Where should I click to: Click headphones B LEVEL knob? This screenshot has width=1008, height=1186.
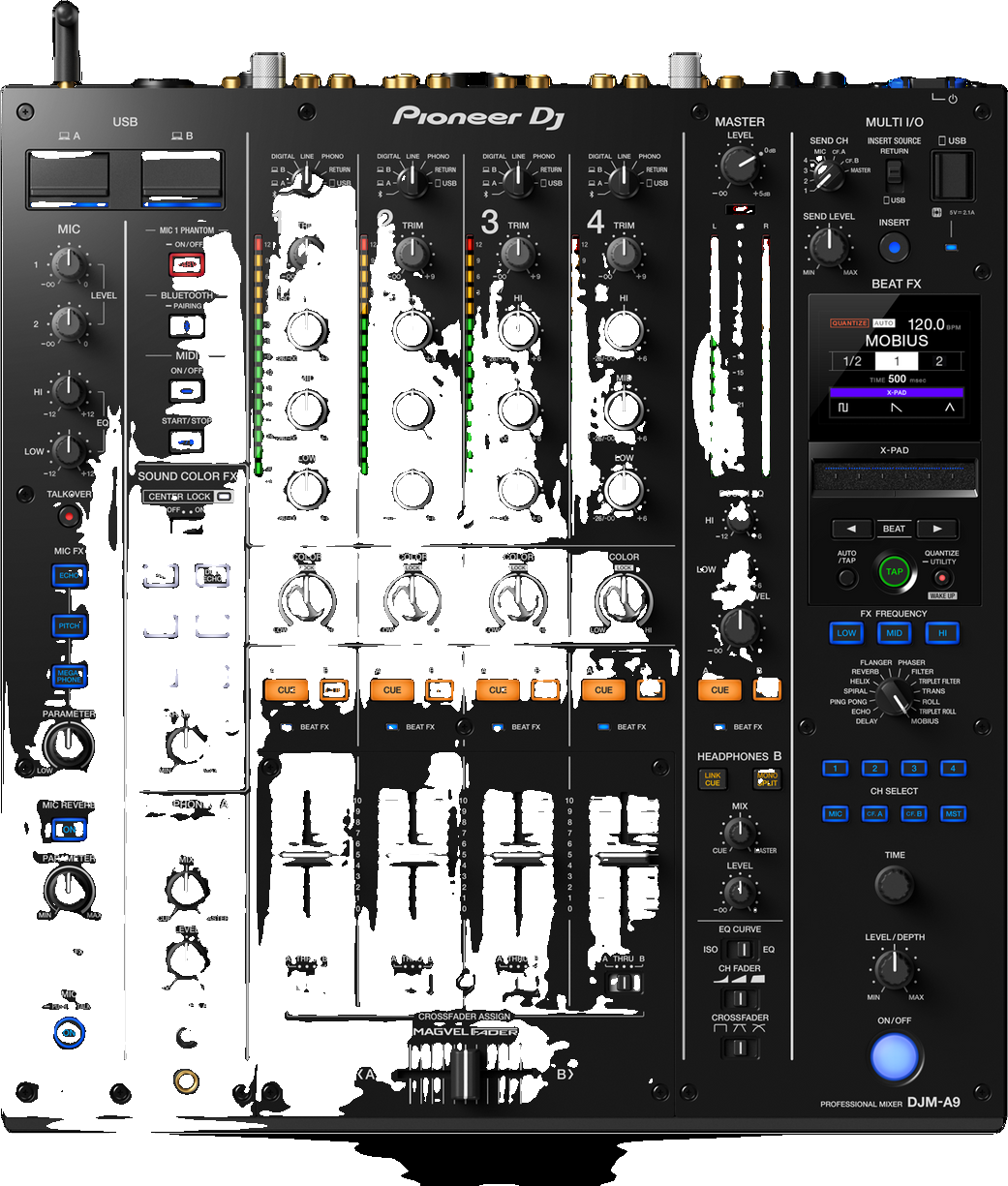pyautogui.click(x=739, y=891)
